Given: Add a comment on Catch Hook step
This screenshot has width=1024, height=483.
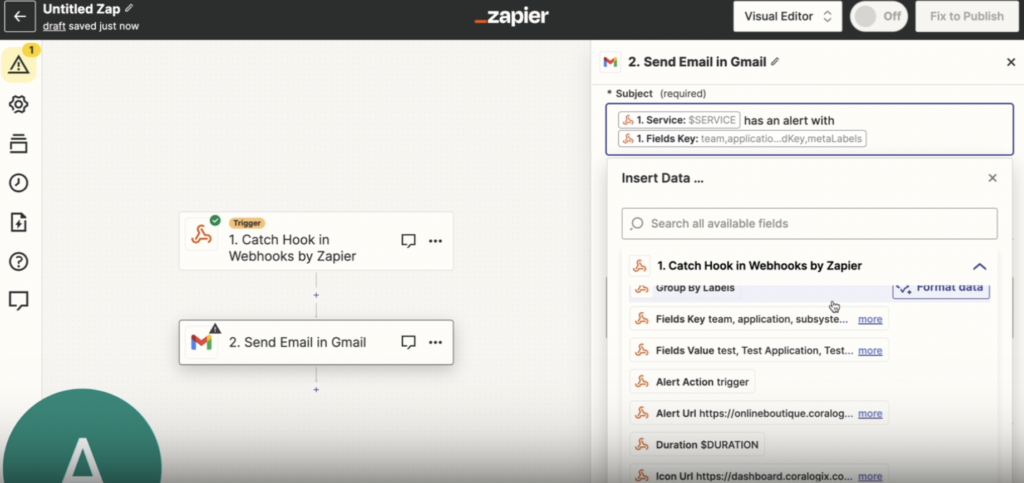Looking at the screenshot, I should coord(408,241).
